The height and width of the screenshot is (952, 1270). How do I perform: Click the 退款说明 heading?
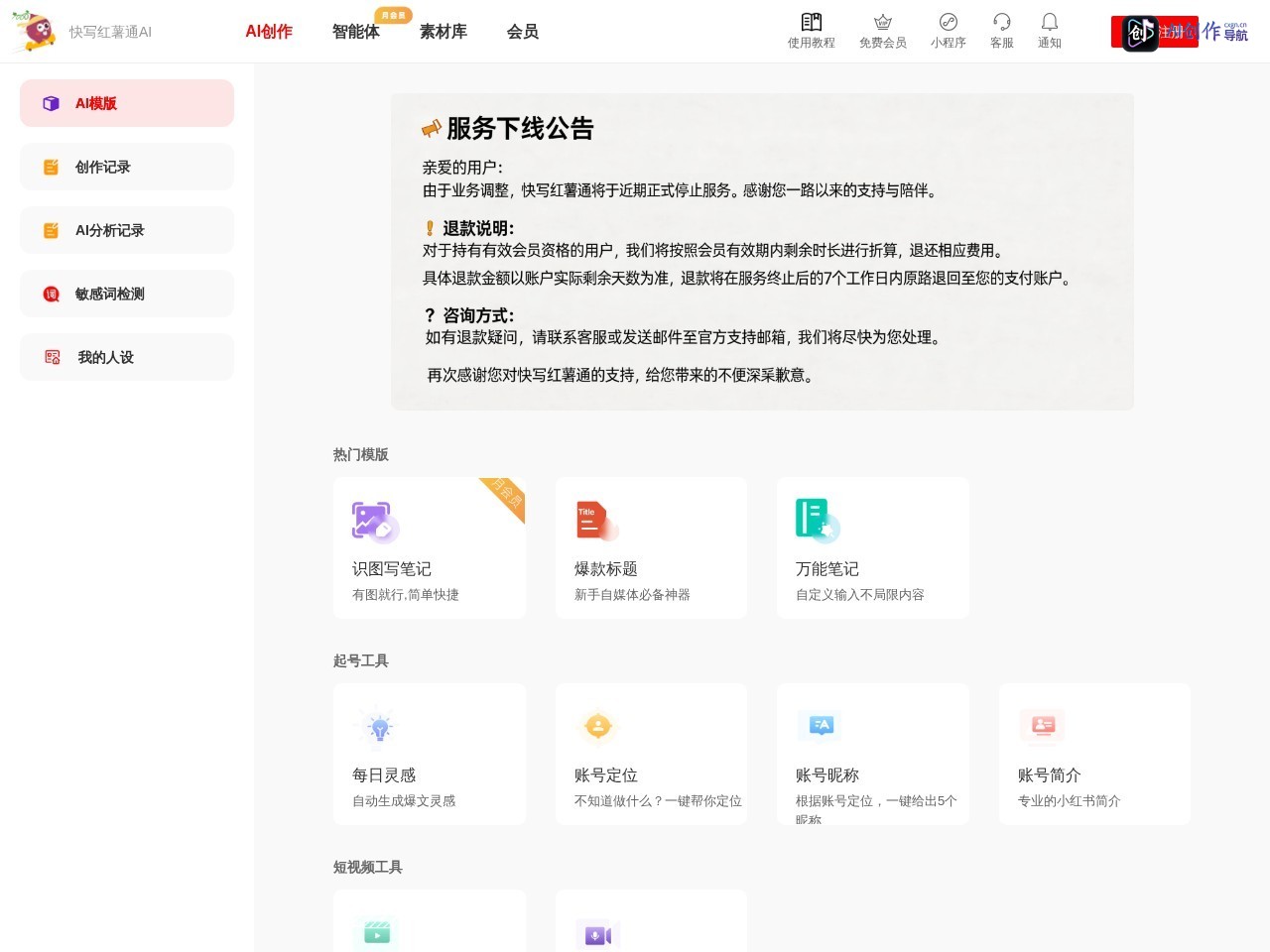coord(478,228)
